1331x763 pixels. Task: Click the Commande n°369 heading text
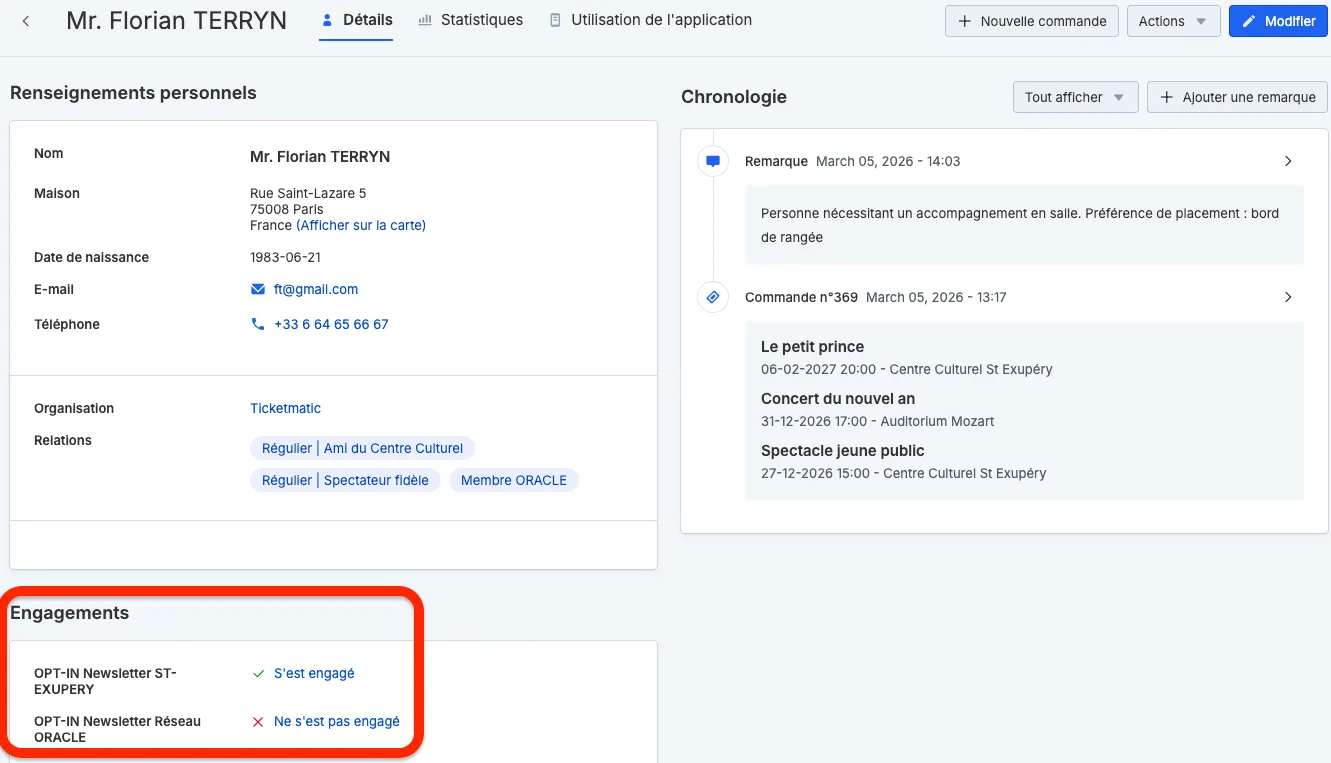[x=801, y=297]
